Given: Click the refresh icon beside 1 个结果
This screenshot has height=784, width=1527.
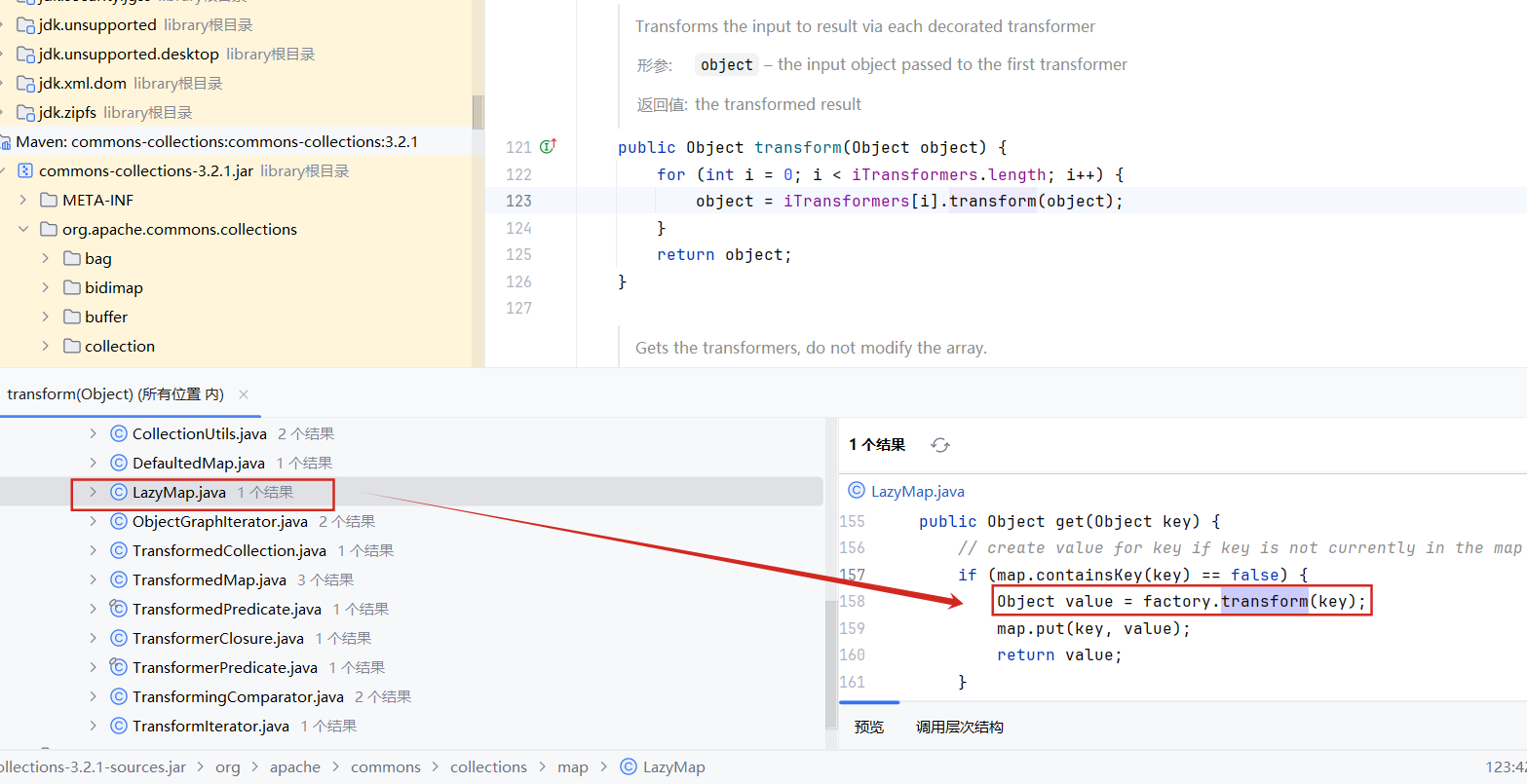Looking at the screenshot, I should (x=940, y=445).
